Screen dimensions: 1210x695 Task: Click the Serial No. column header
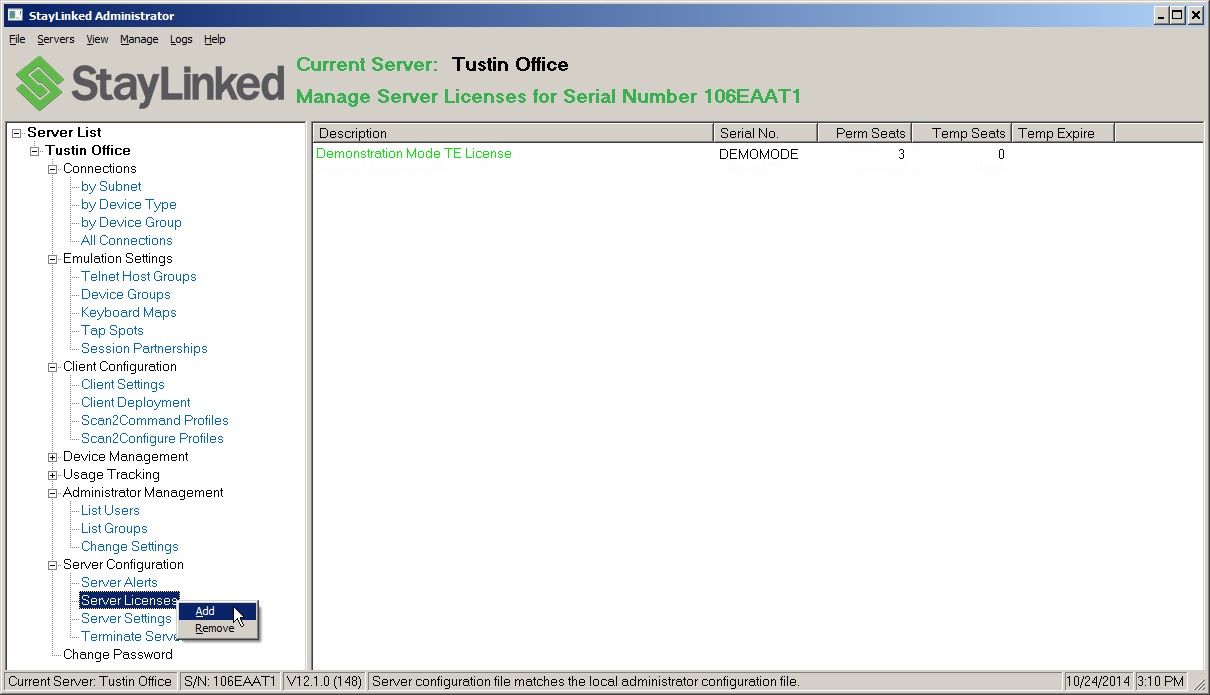click(x=765, y=132)
